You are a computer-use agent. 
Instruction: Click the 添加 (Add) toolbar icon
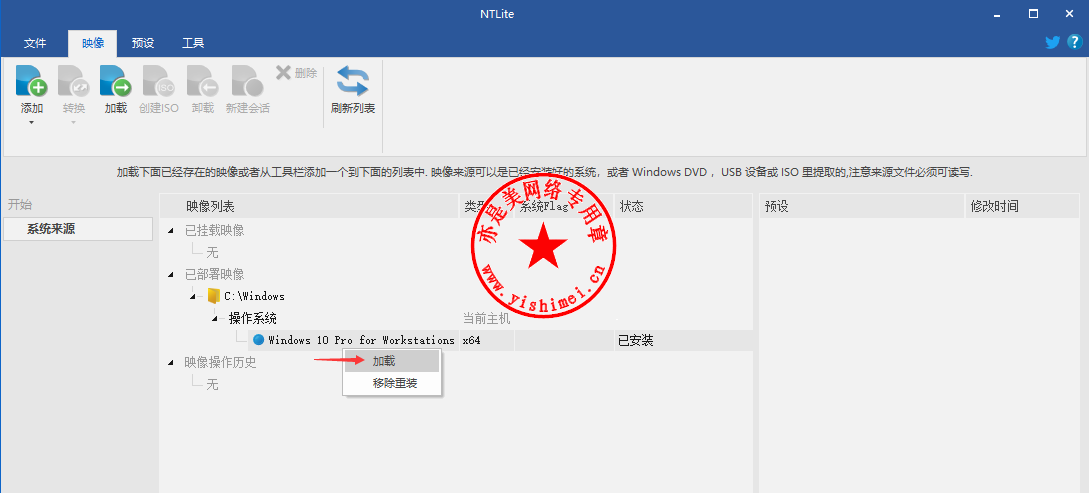pos(31,81)
